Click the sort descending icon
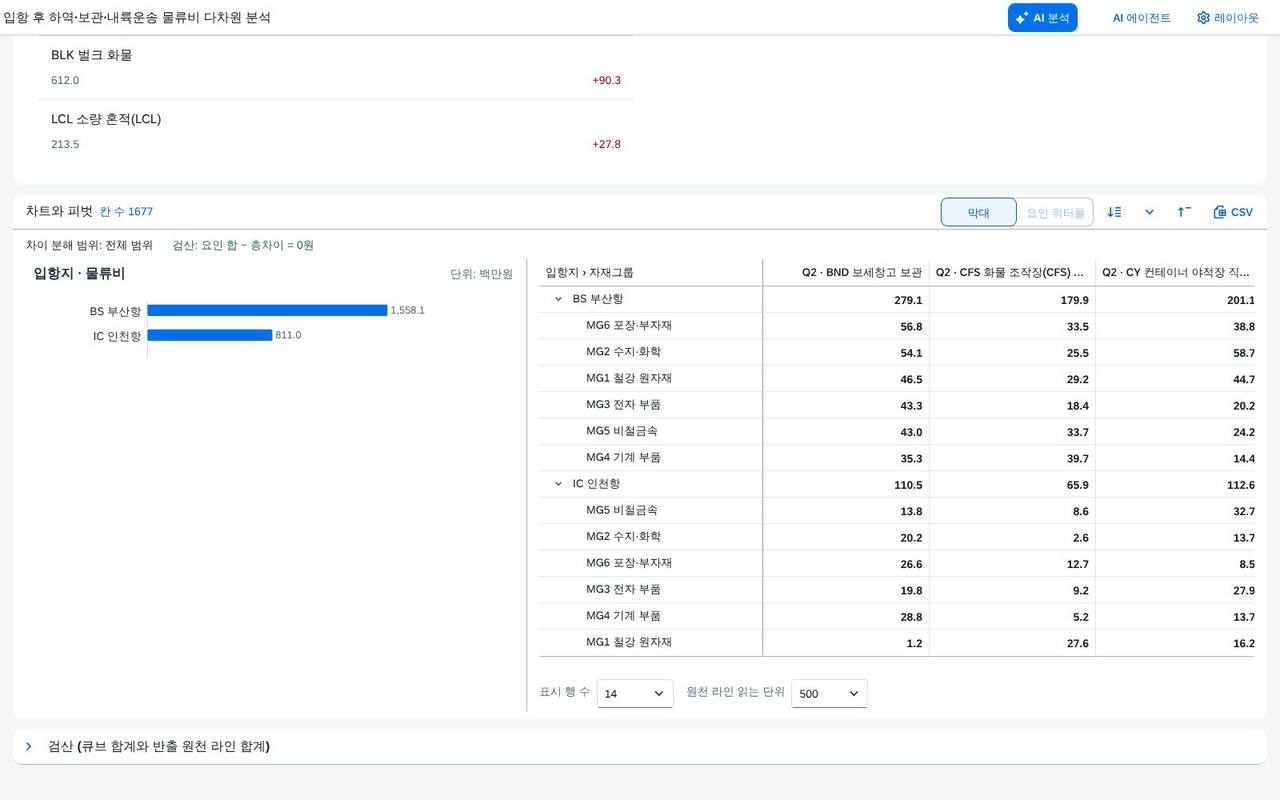Viewport: 1280px width, 800px height. (x=1115, y=212)
